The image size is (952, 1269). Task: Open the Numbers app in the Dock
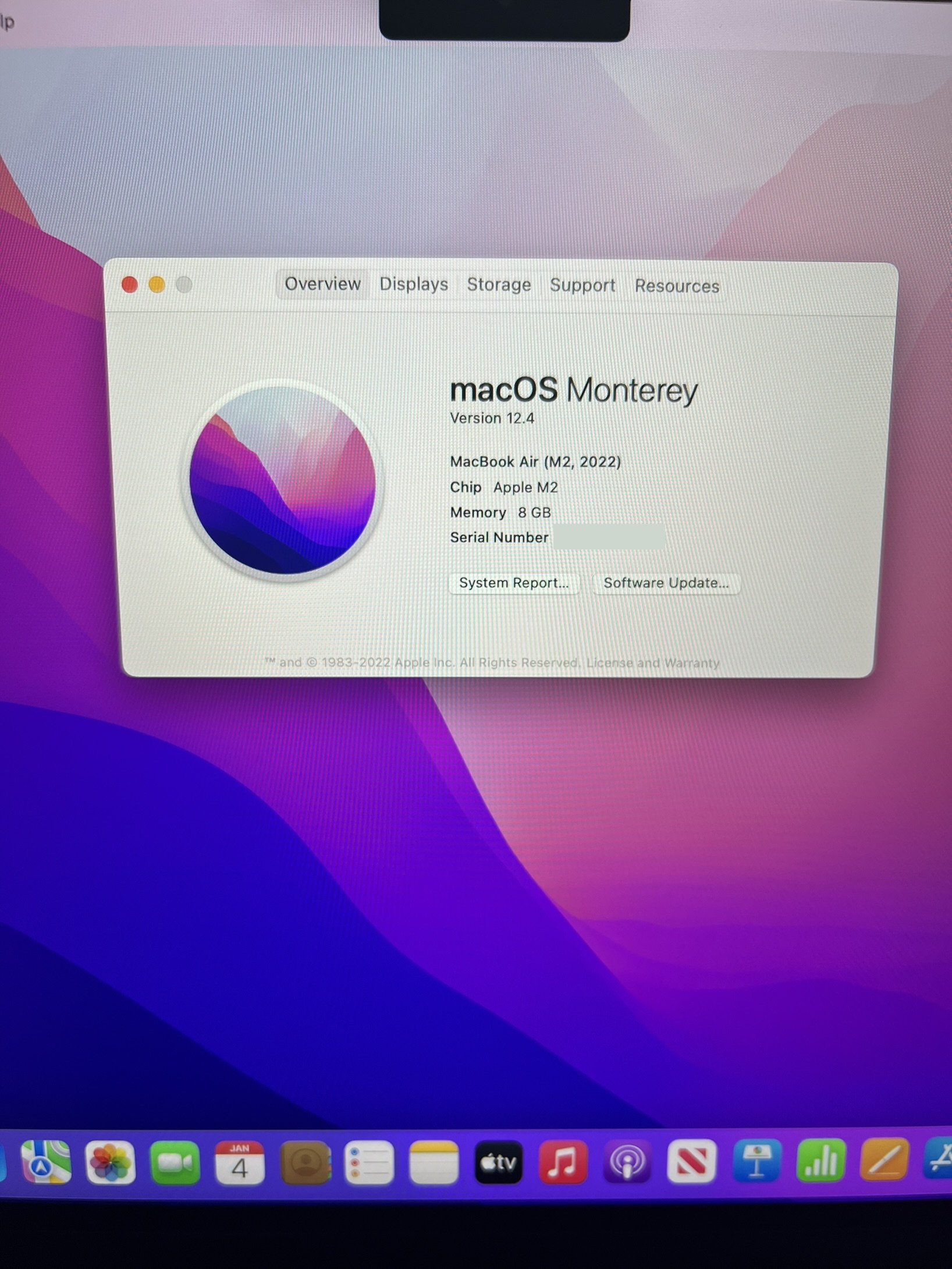[820, 1160]
